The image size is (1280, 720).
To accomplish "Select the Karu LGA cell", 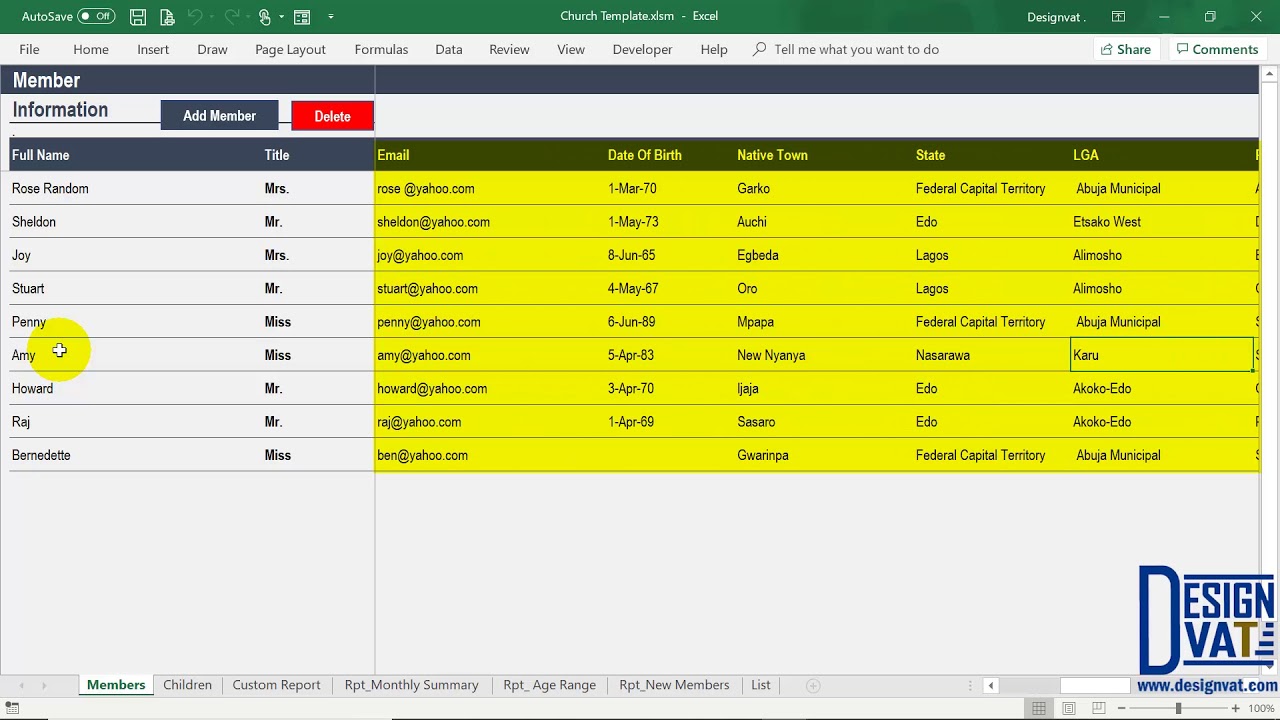I will [1162, 355].
